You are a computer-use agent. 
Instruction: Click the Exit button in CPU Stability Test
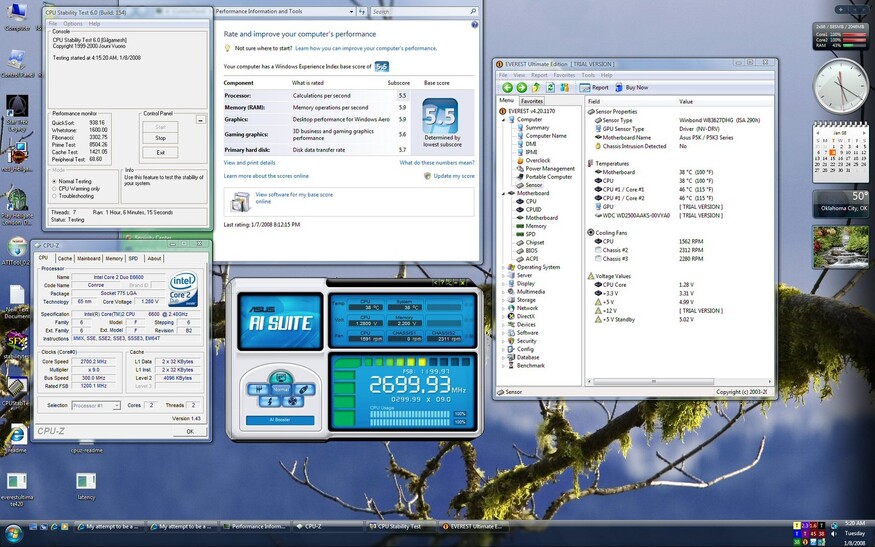[160, 152]
